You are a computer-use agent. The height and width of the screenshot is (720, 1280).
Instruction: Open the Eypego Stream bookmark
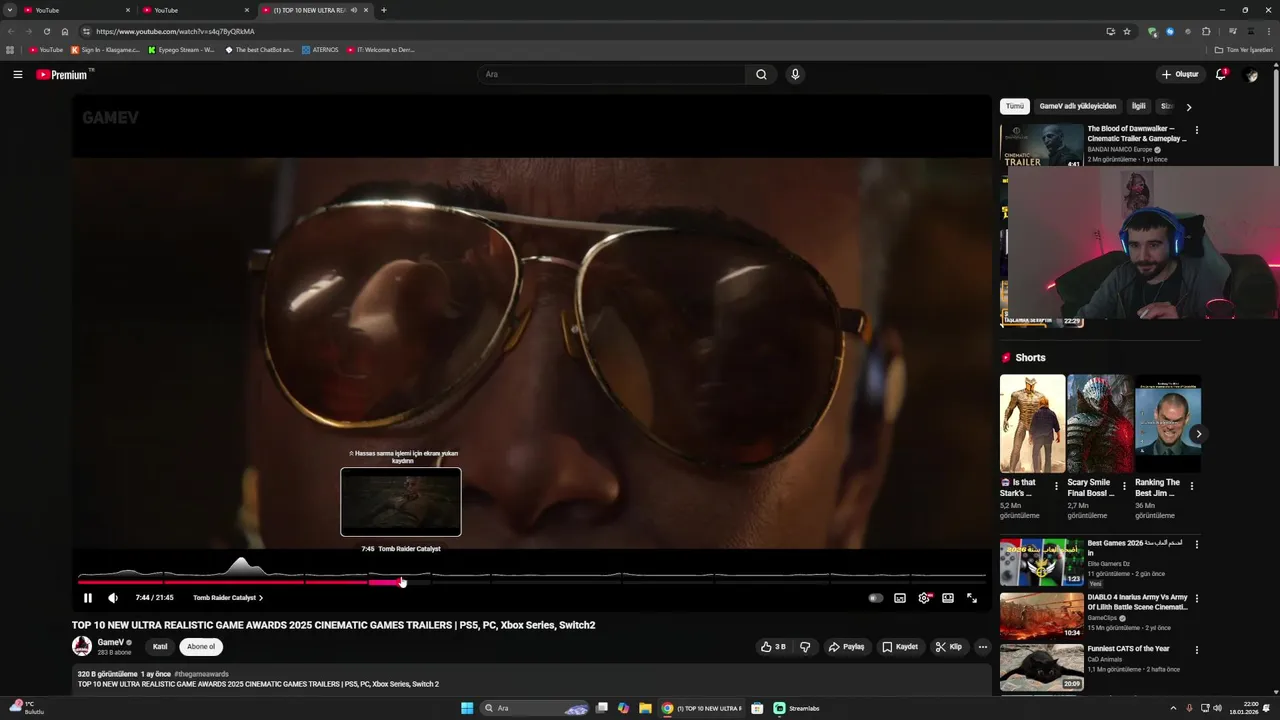(x=181, y=49)
